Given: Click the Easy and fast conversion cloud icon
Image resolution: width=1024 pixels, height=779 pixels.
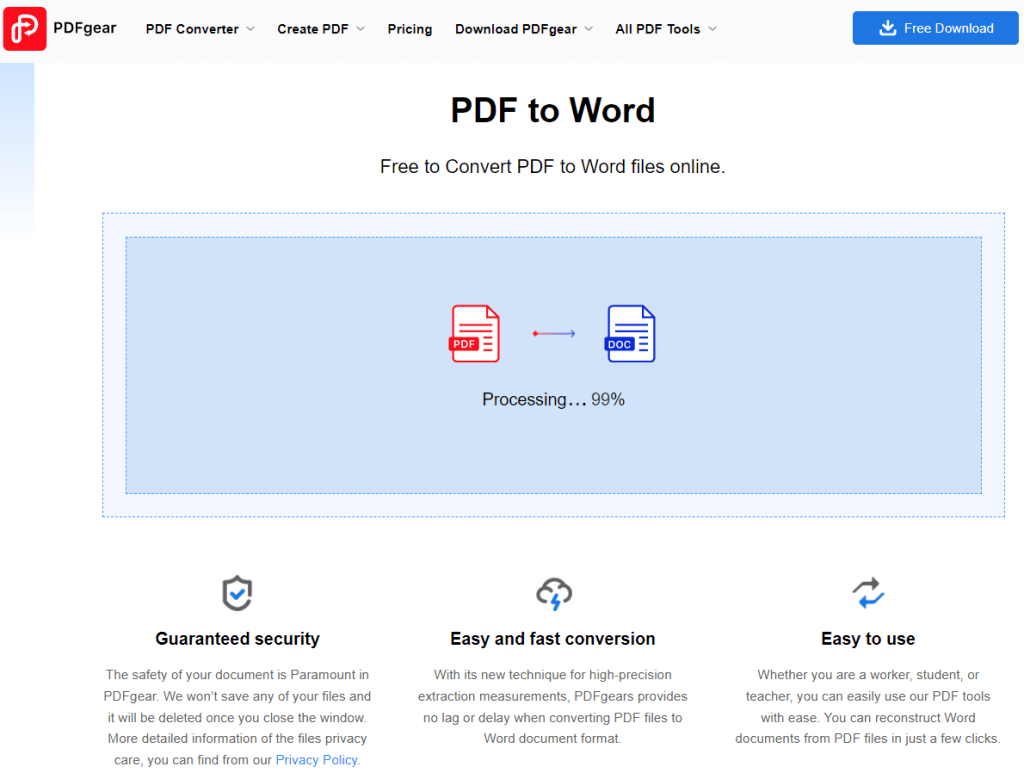Looking at the screenshot, I should coord(552,593).
